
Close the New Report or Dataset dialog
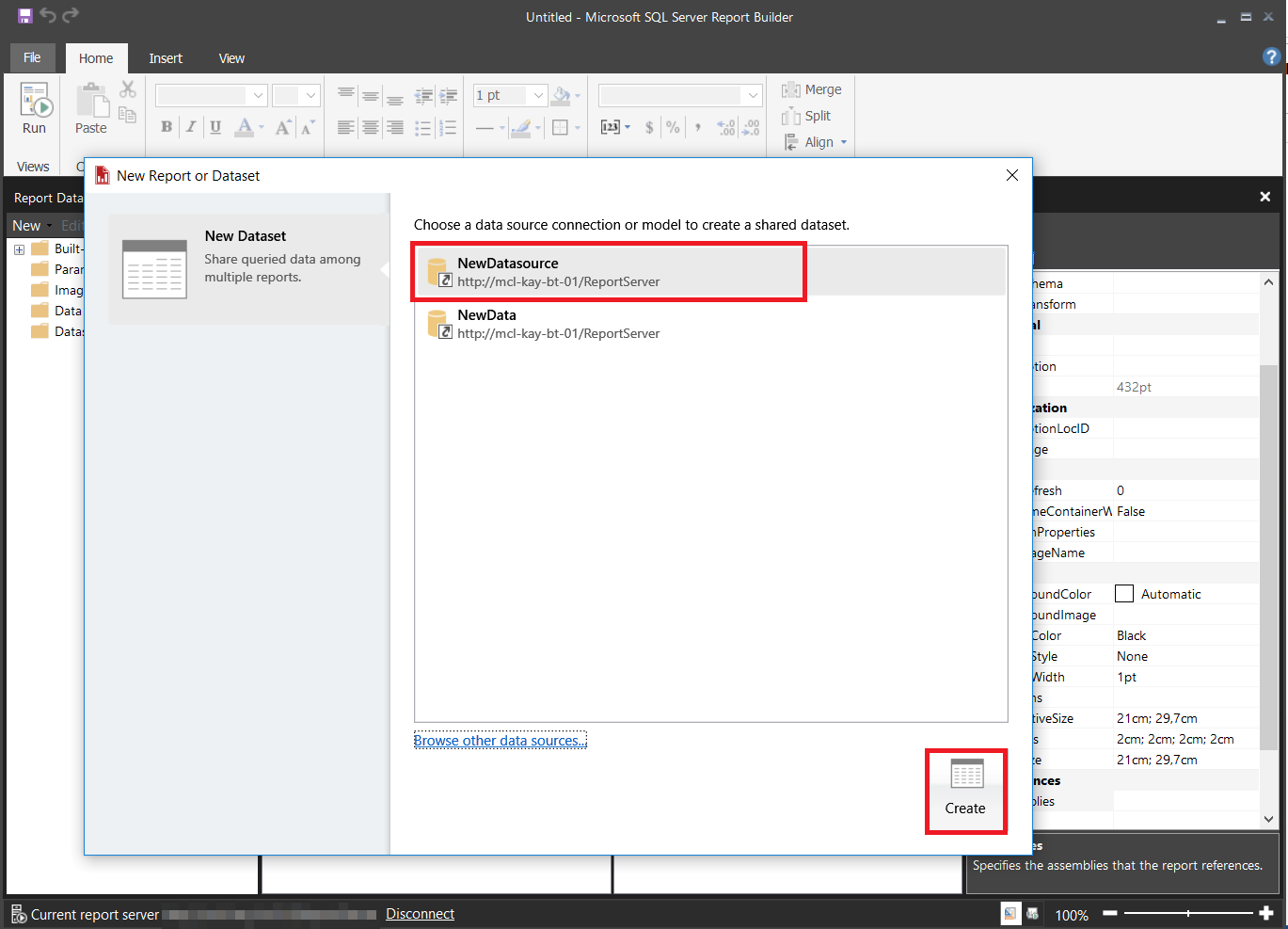coord(1012,175)
